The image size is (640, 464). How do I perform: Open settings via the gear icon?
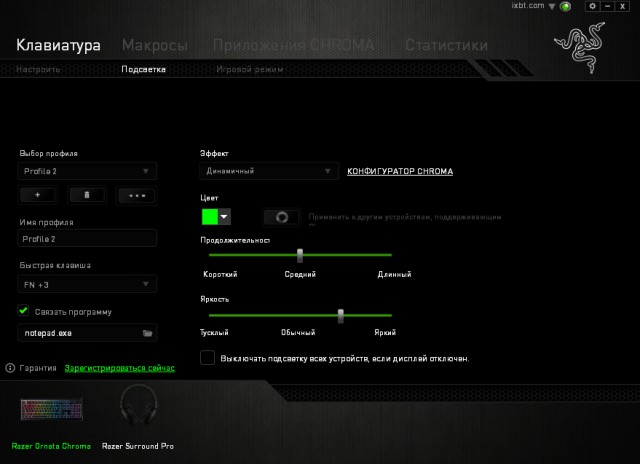[592, 6]
